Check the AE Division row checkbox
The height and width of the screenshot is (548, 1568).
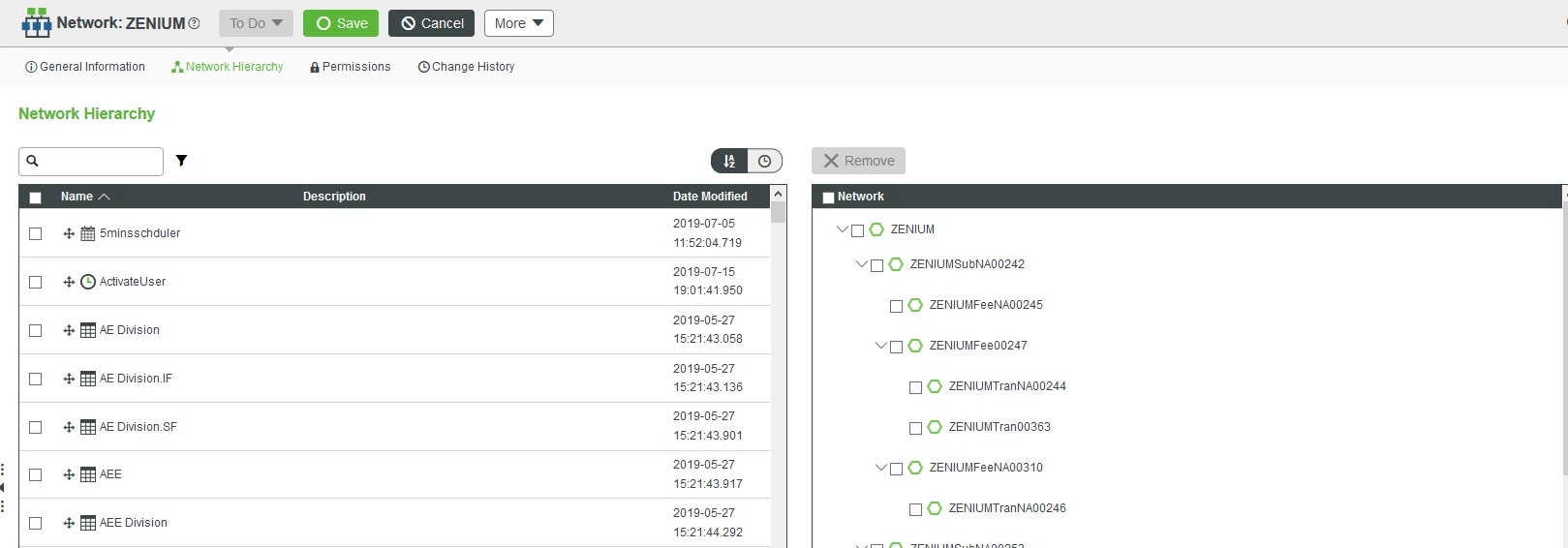point(36,330)
